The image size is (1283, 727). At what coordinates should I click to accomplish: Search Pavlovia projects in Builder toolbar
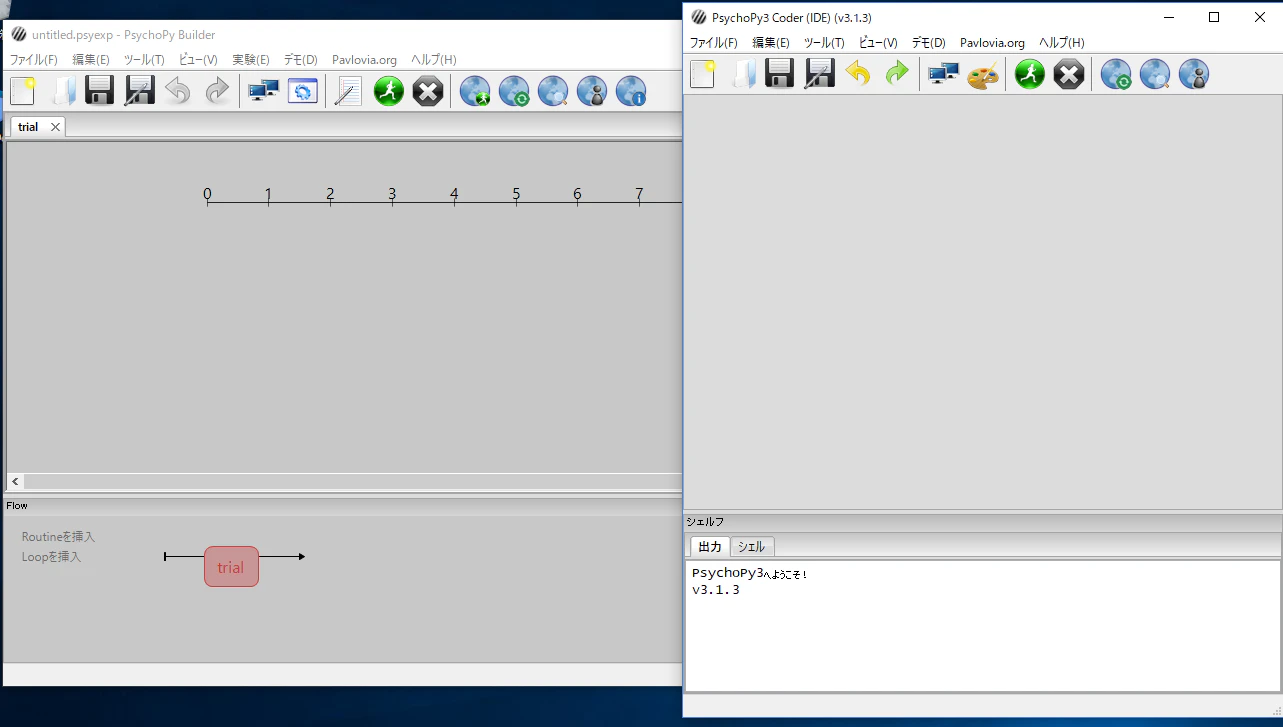pos(553,91)
